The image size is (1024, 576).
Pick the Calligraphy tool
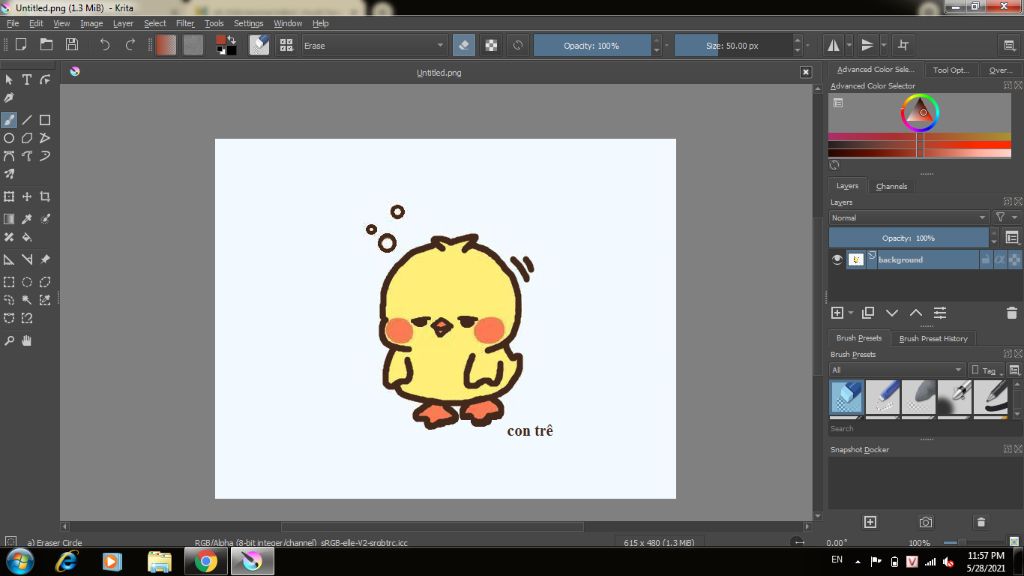point(8,98)
